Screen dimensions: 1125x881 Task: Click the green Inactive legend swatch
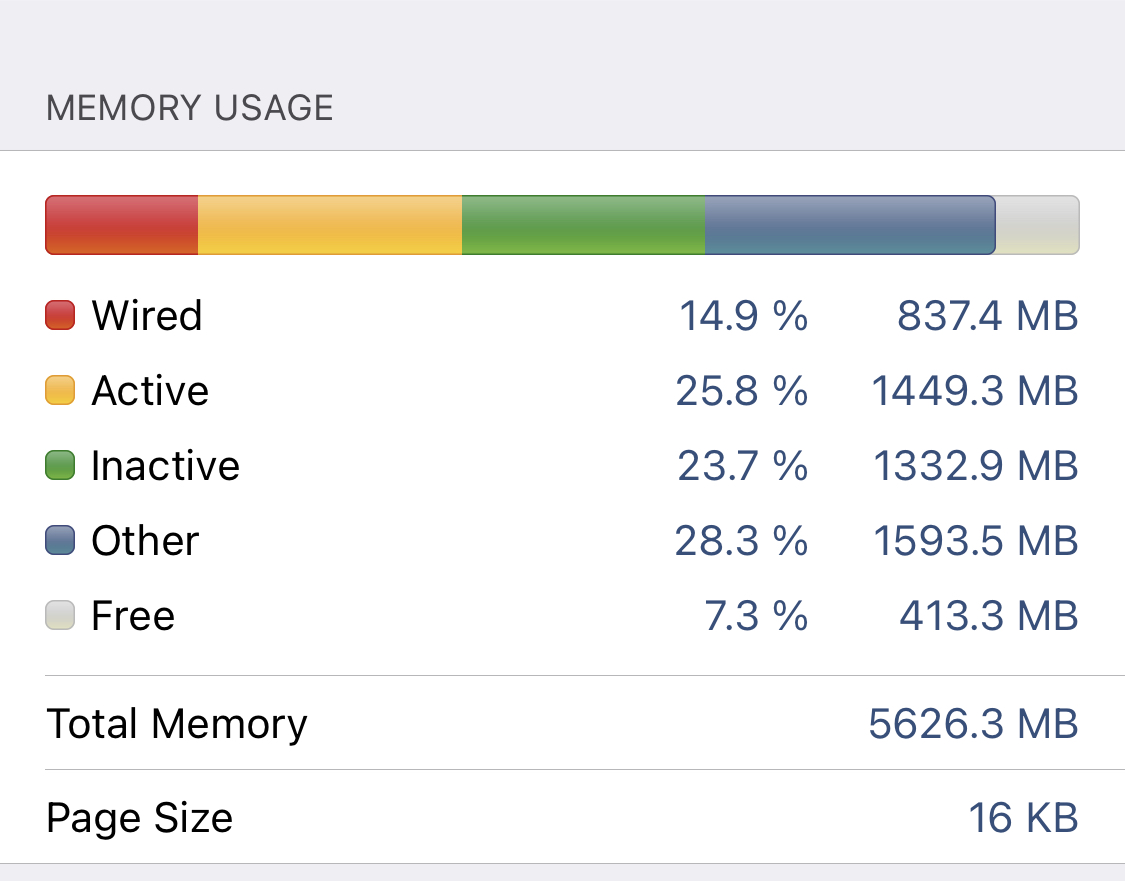(x=61, y=465)
